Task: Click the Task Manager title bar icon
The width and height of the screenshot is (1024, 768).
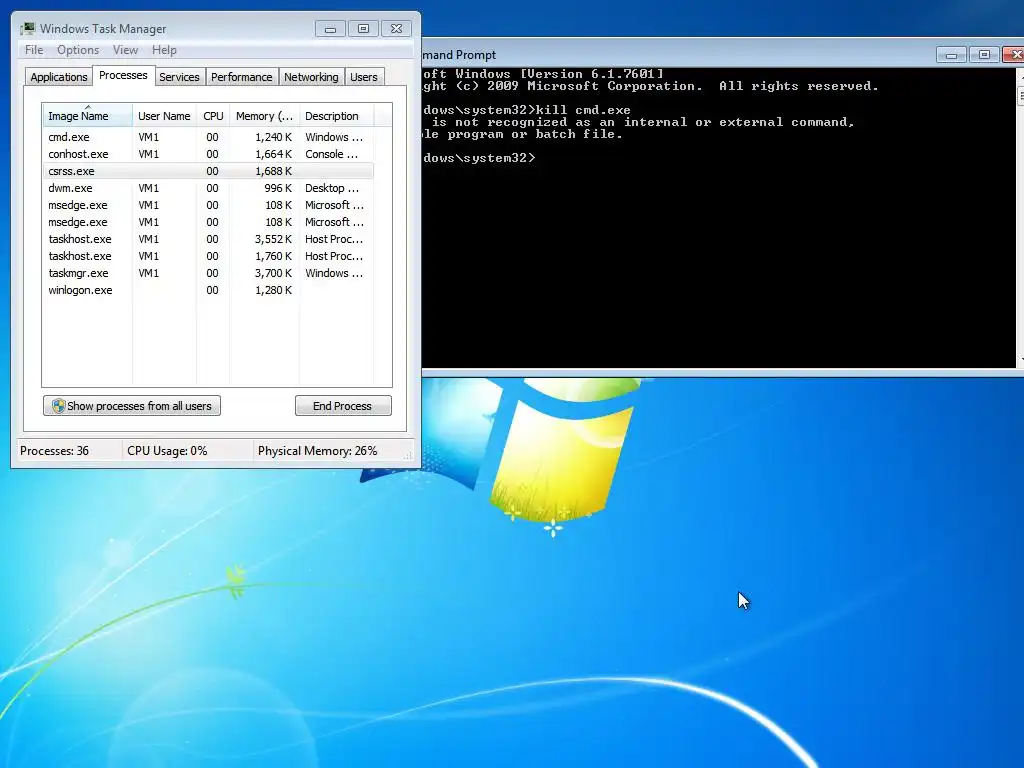Action: (27, 29)
